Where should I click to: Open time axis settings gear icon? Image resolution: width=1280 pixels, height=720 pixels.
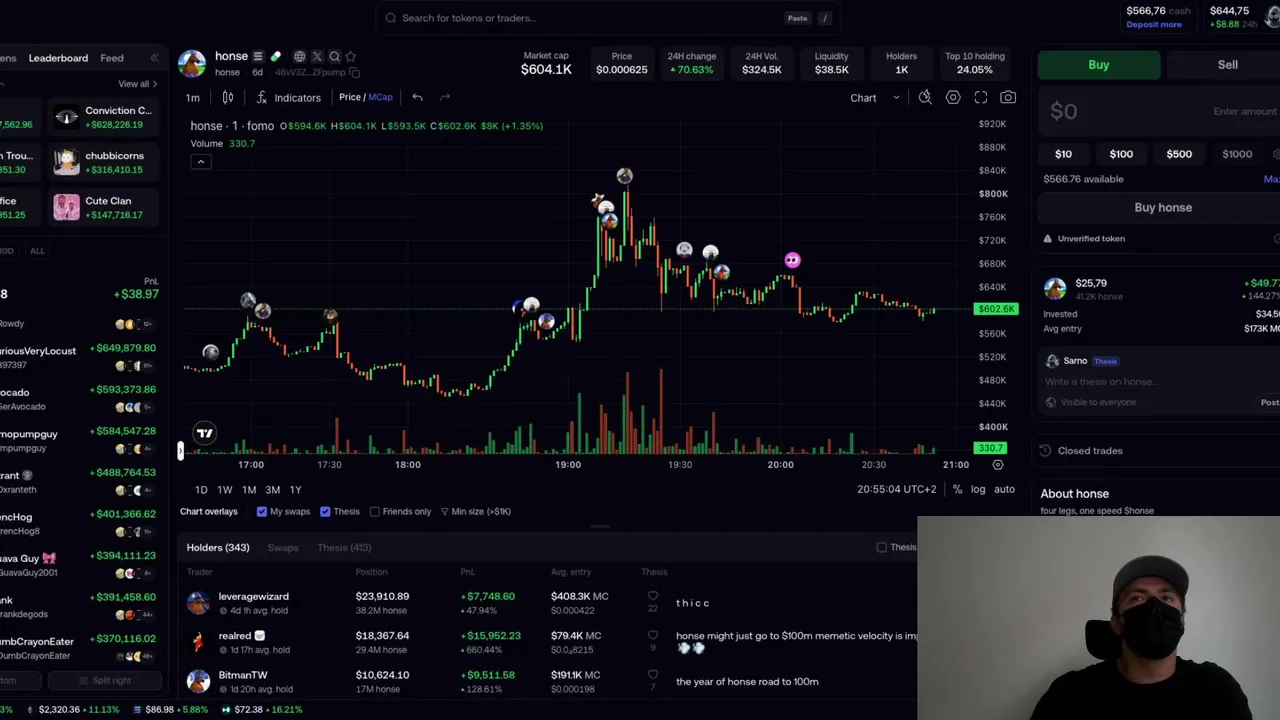pyautogui.click(x=998, y=465)
